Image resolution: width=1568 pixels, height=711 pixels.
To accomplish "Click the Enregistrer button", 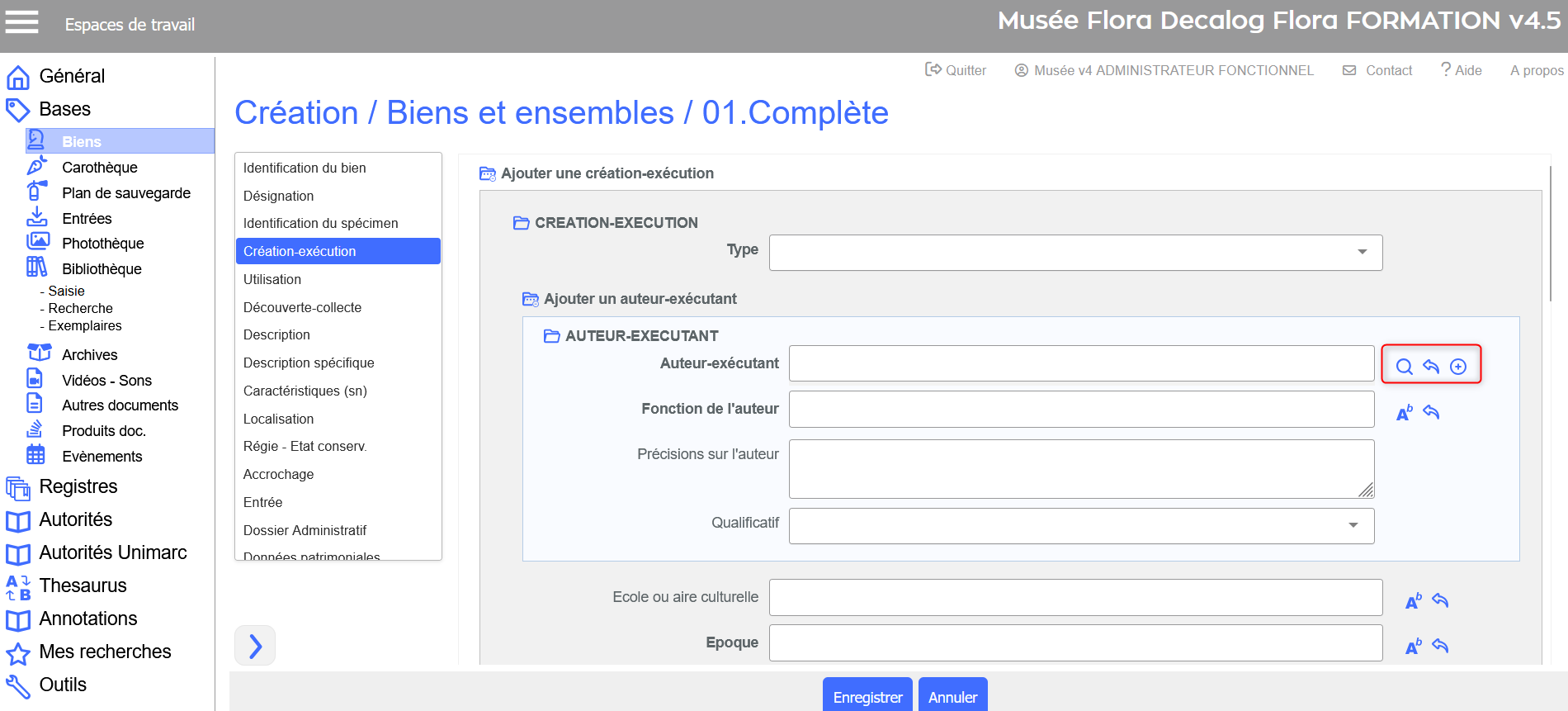I will pos(867,697).
